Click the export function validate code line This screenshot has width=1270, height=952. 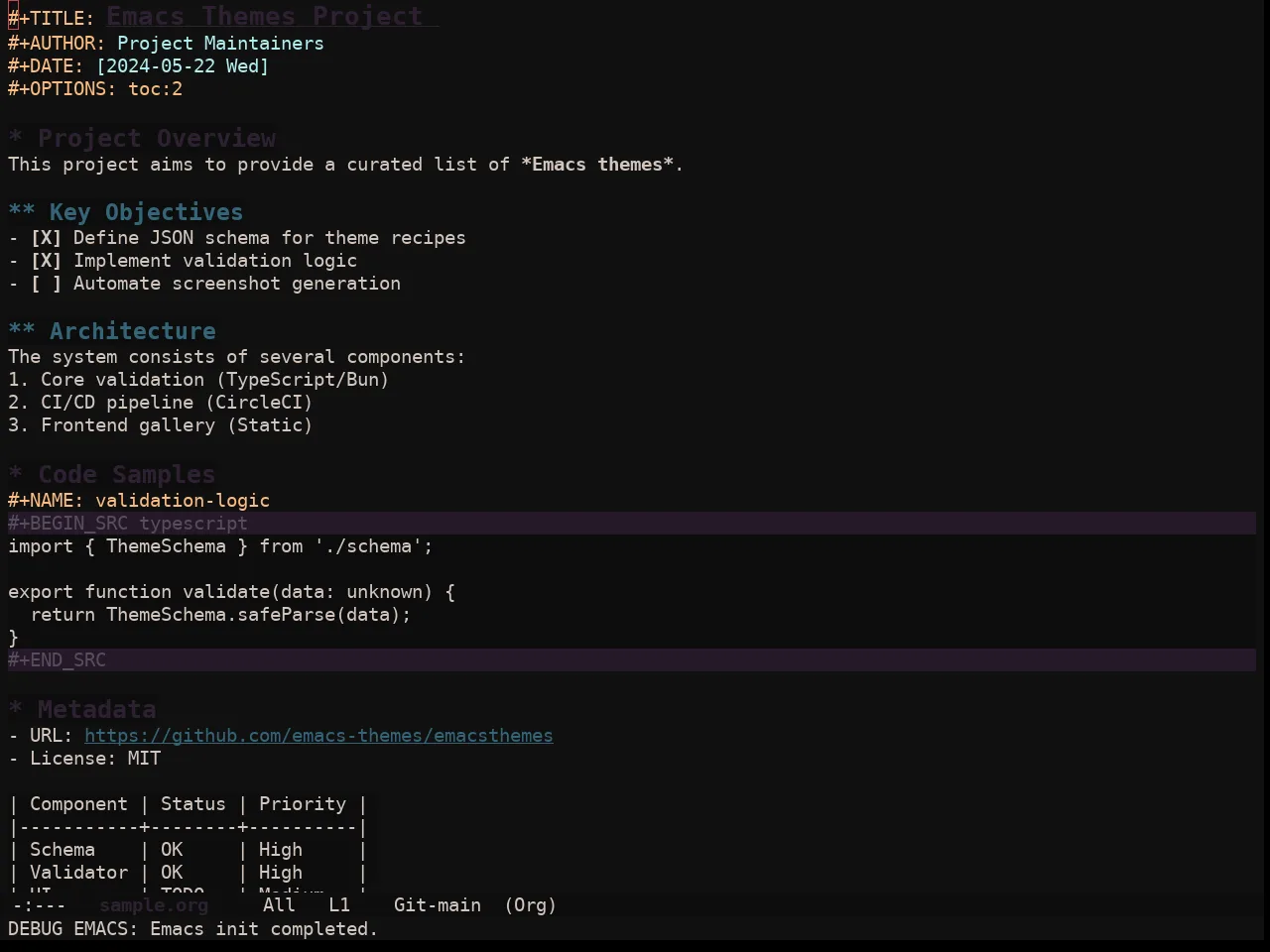coord(231,592)
